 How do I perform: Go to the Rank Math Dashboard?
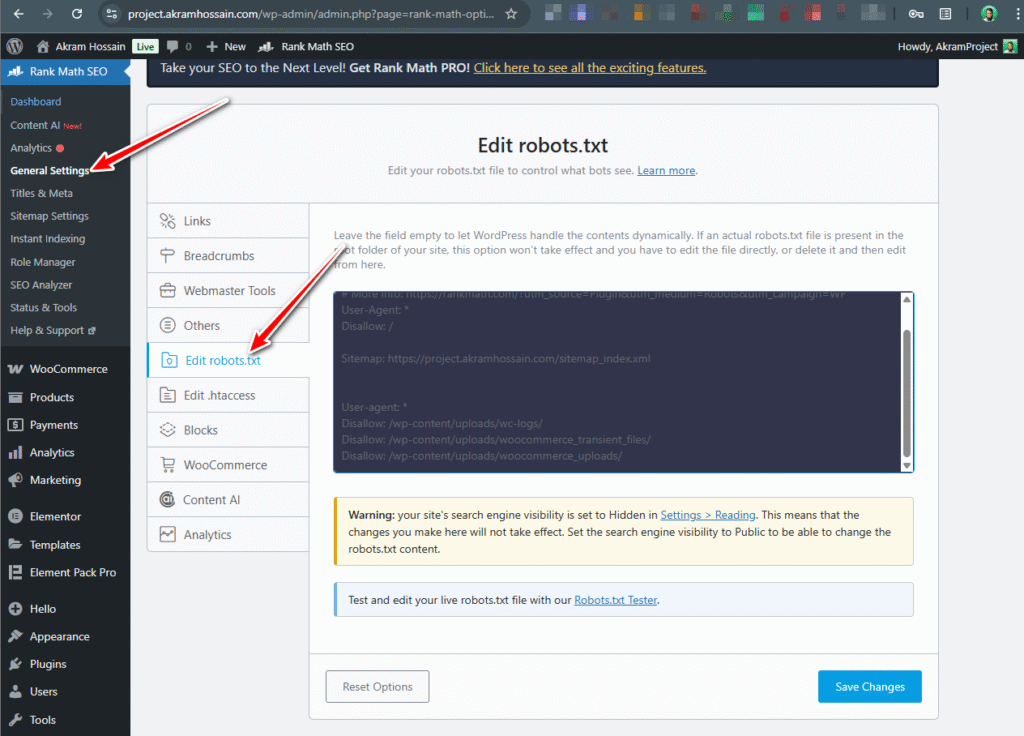(36, 102)
